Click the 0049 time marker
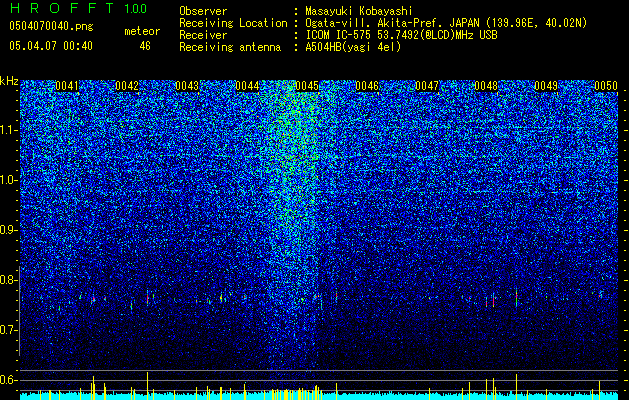629x400 pixels. (546, 86)
